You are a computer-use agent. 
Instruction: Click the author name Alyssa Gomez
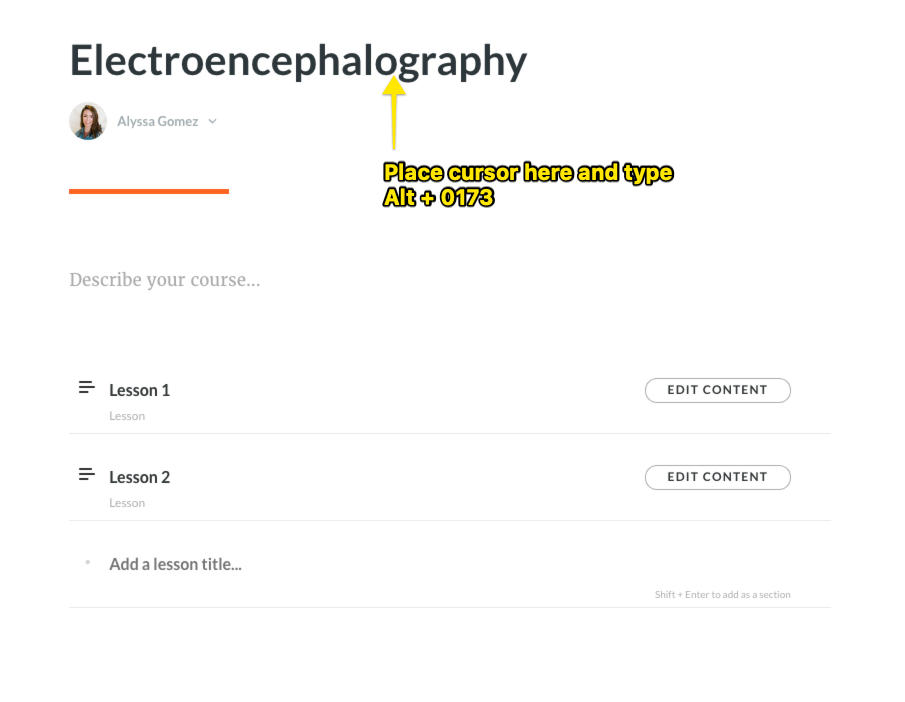(x=157, y=122)
